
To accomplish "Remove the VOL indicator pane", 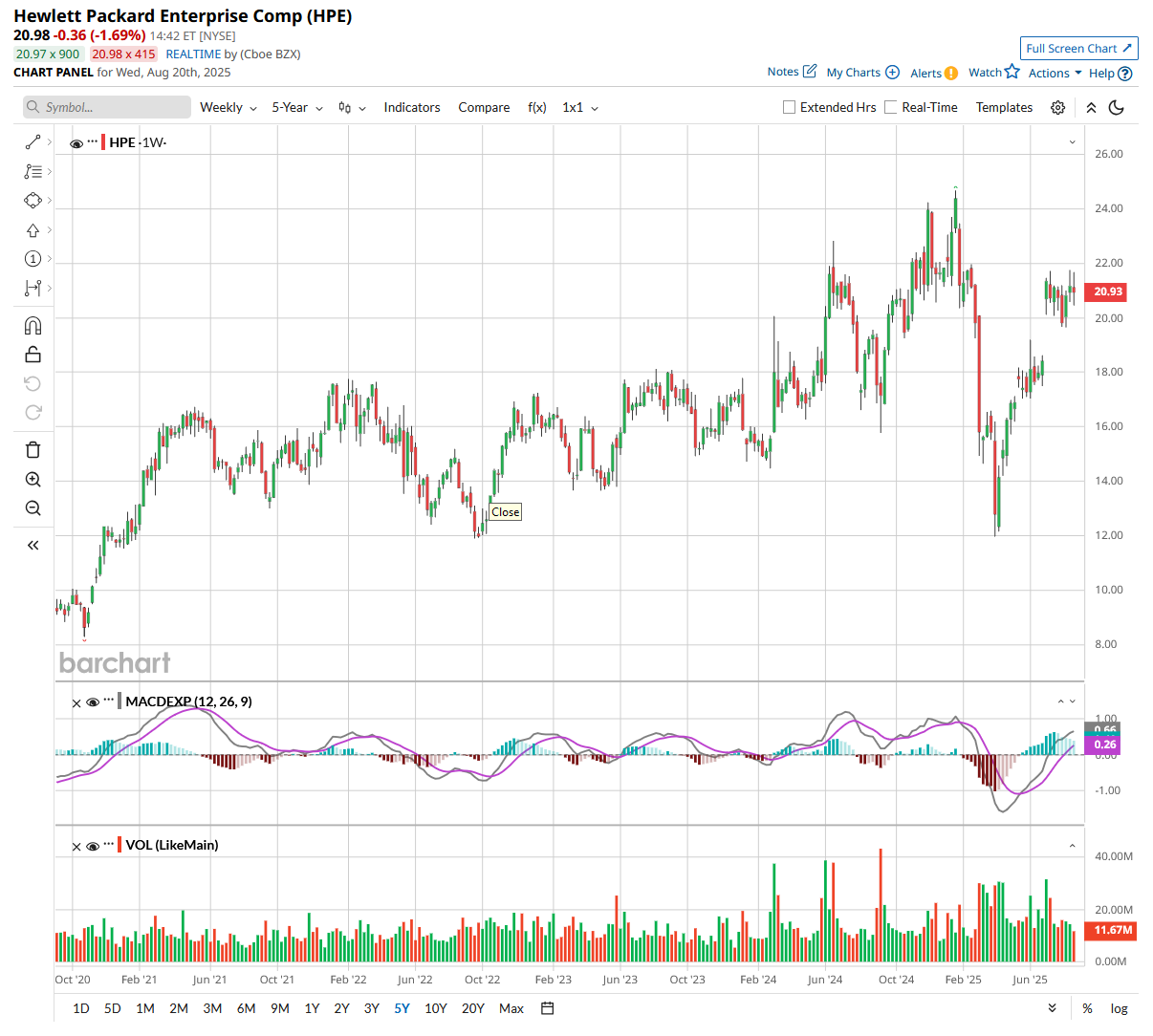I will tap(76, 846).
